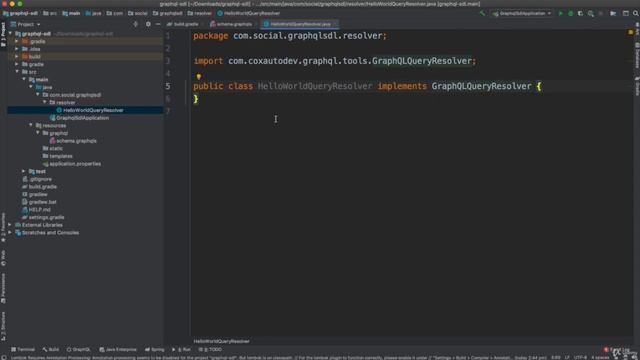Select HelloWorldQueryResolver.java editor tab
The width and height of the screenshot is (640, 360).
point(299,24)
